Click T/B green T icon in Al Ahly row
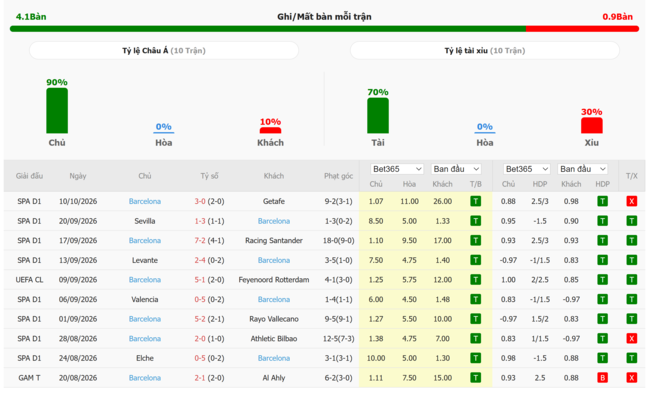650x395 pixels. click(475, 378)
